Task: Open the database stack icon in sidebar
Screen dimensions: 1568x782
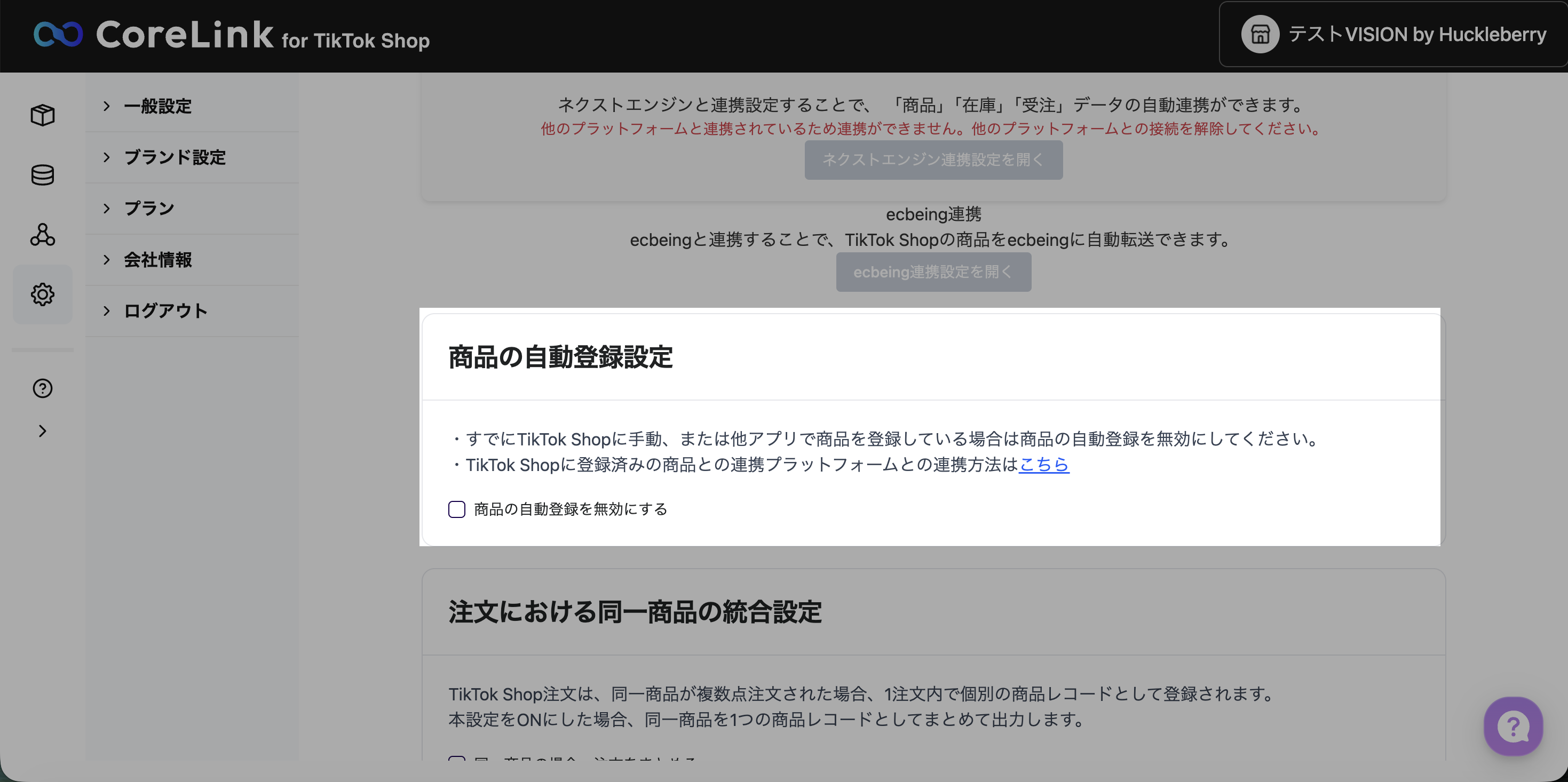Action: [x=43, y=175]
